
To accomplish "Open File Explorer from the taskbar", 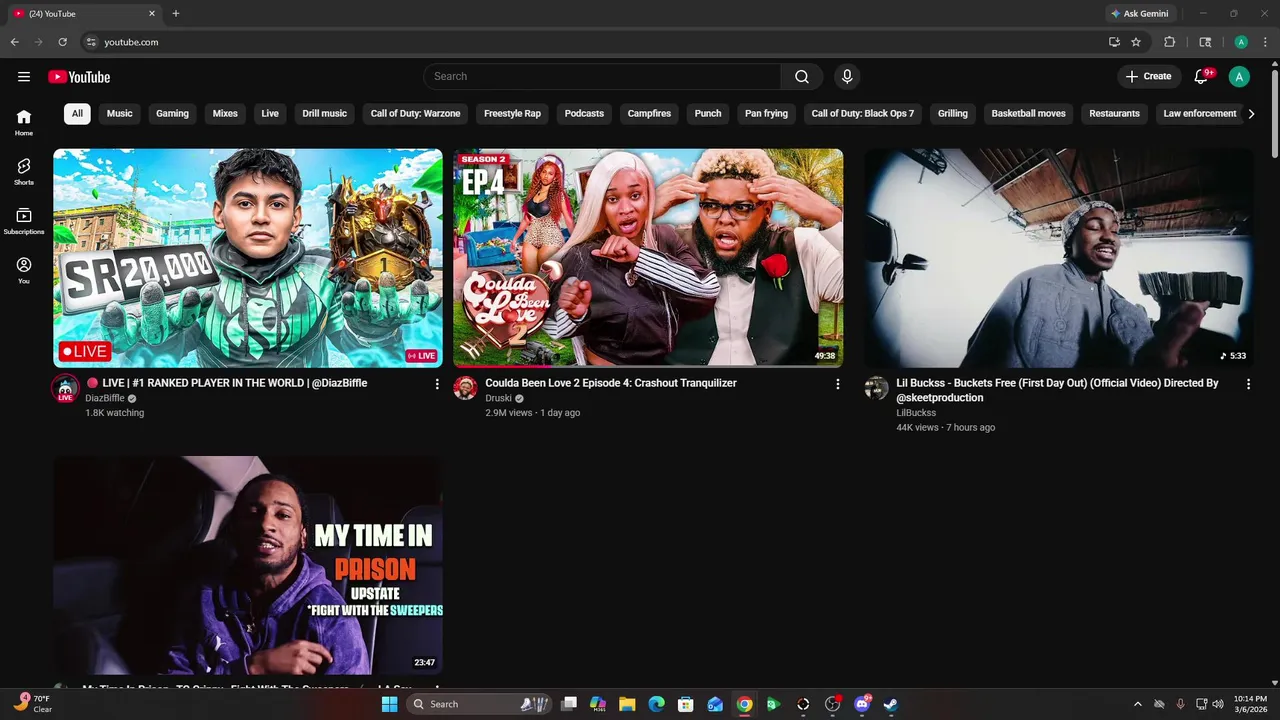I will coord(627,704).
